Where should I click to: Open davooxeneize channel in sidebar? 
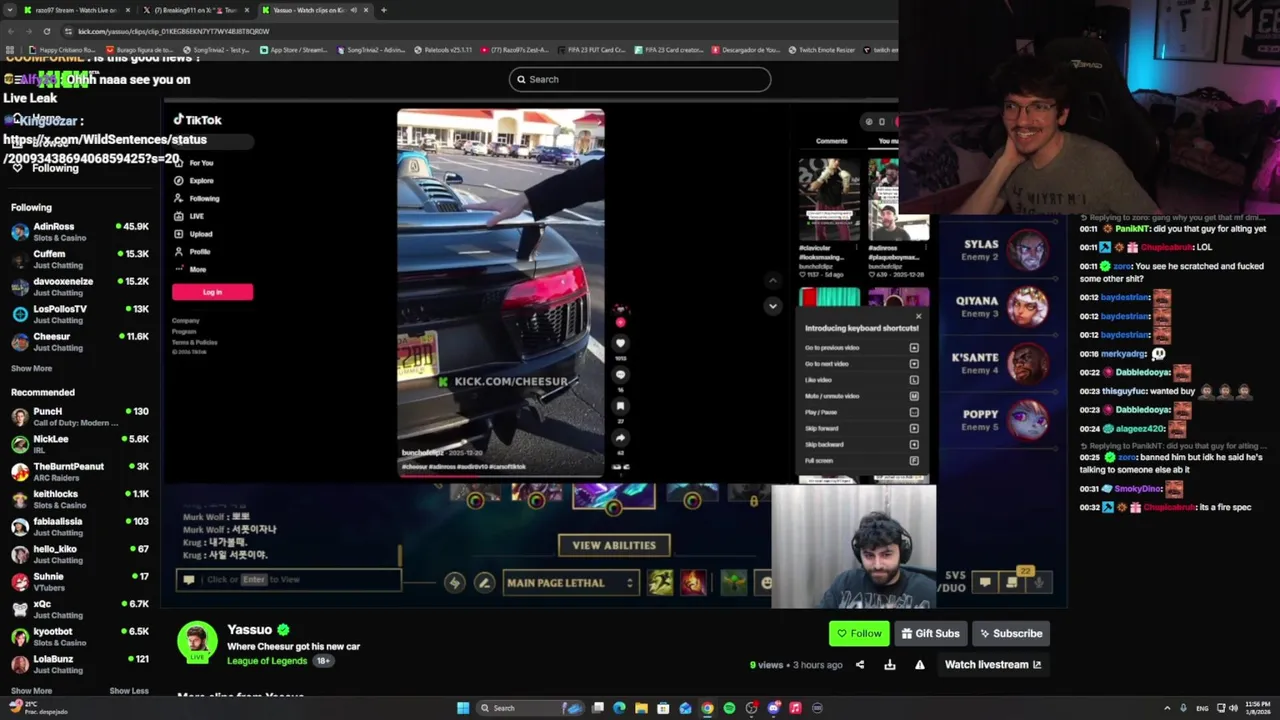(x=80, y=287)
